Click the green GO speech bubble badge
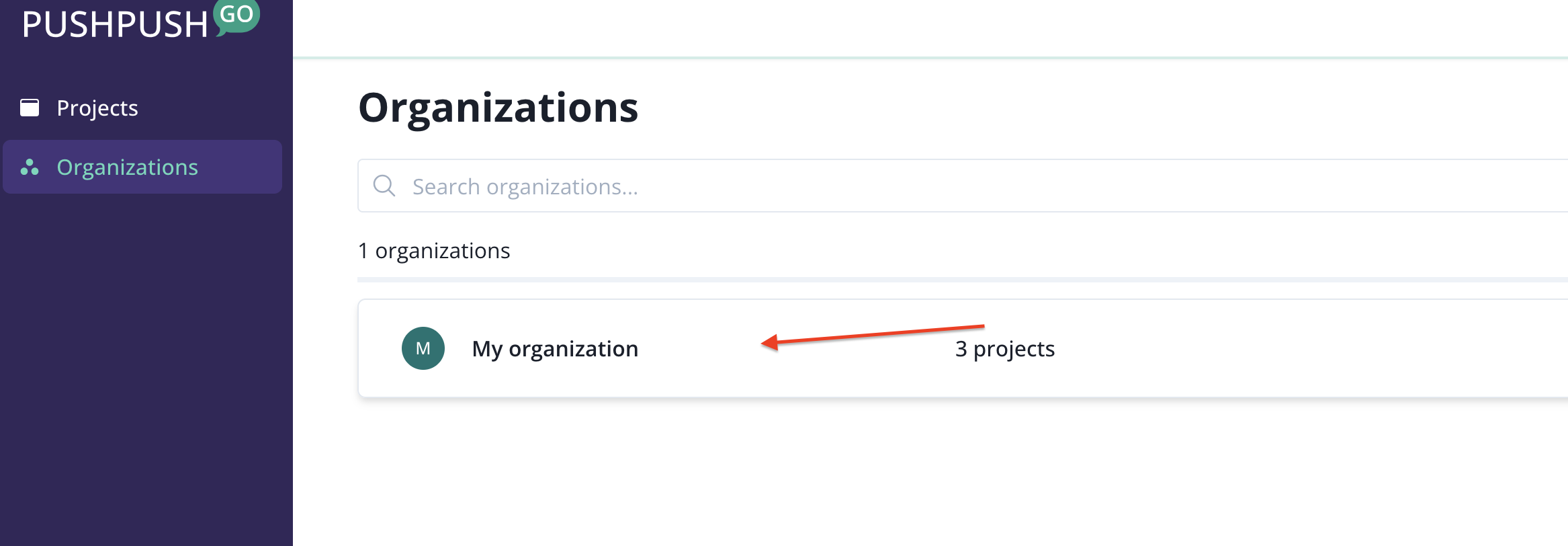 click(x=236, y=15)
